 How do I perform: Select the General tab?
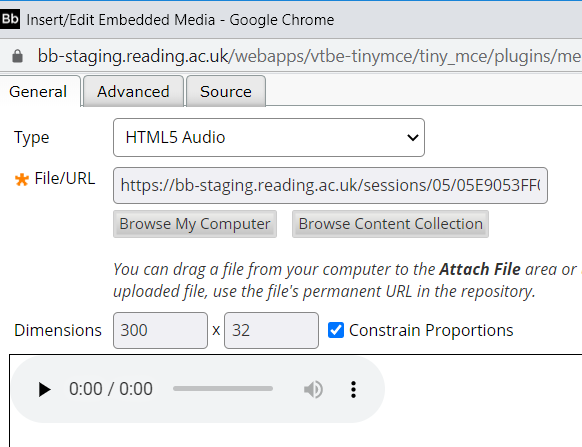(38, 91)
